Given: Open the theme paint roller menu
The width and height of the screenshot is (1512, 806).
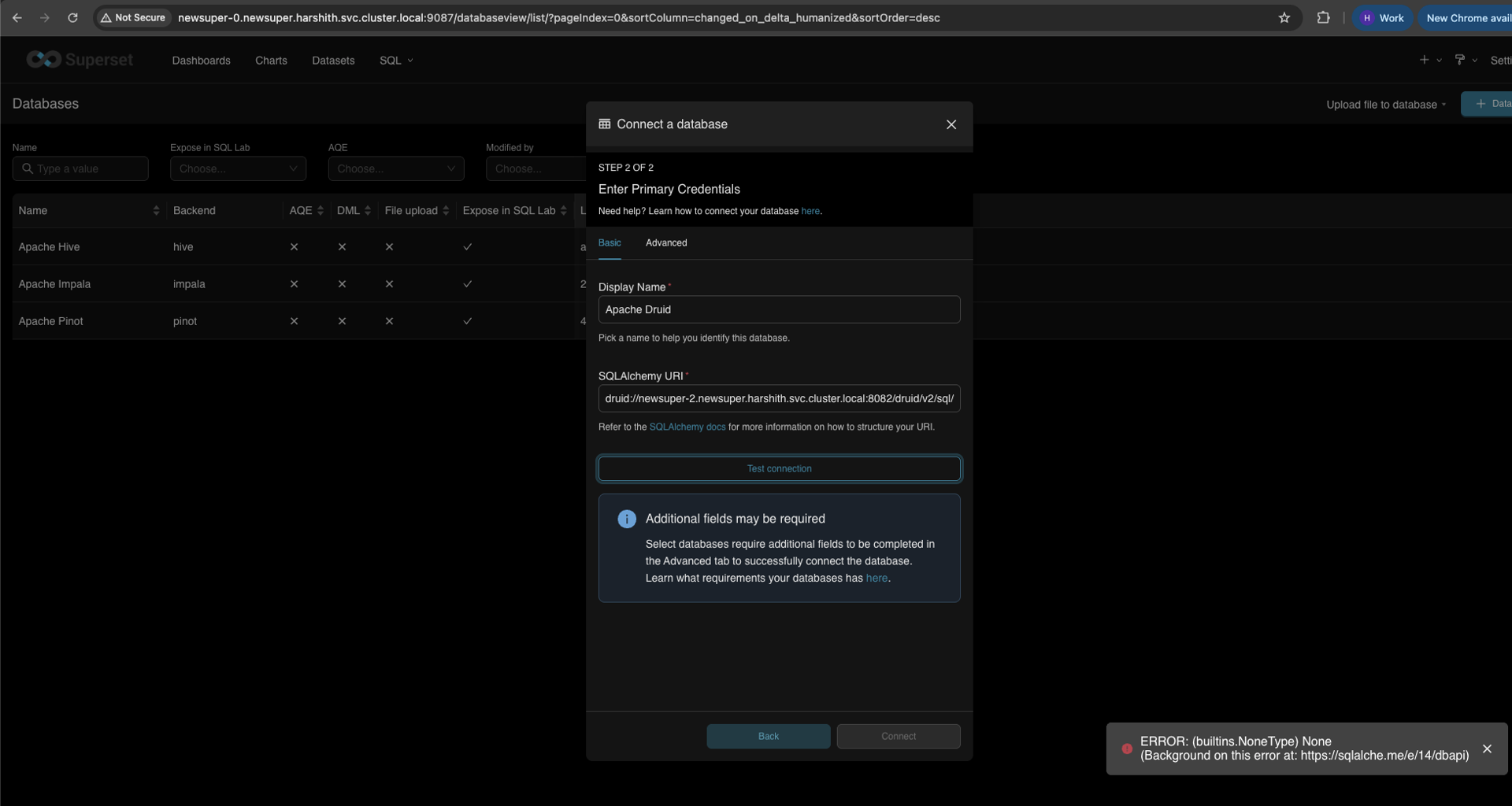Looking at the screenshot, I should [1465, 60].
